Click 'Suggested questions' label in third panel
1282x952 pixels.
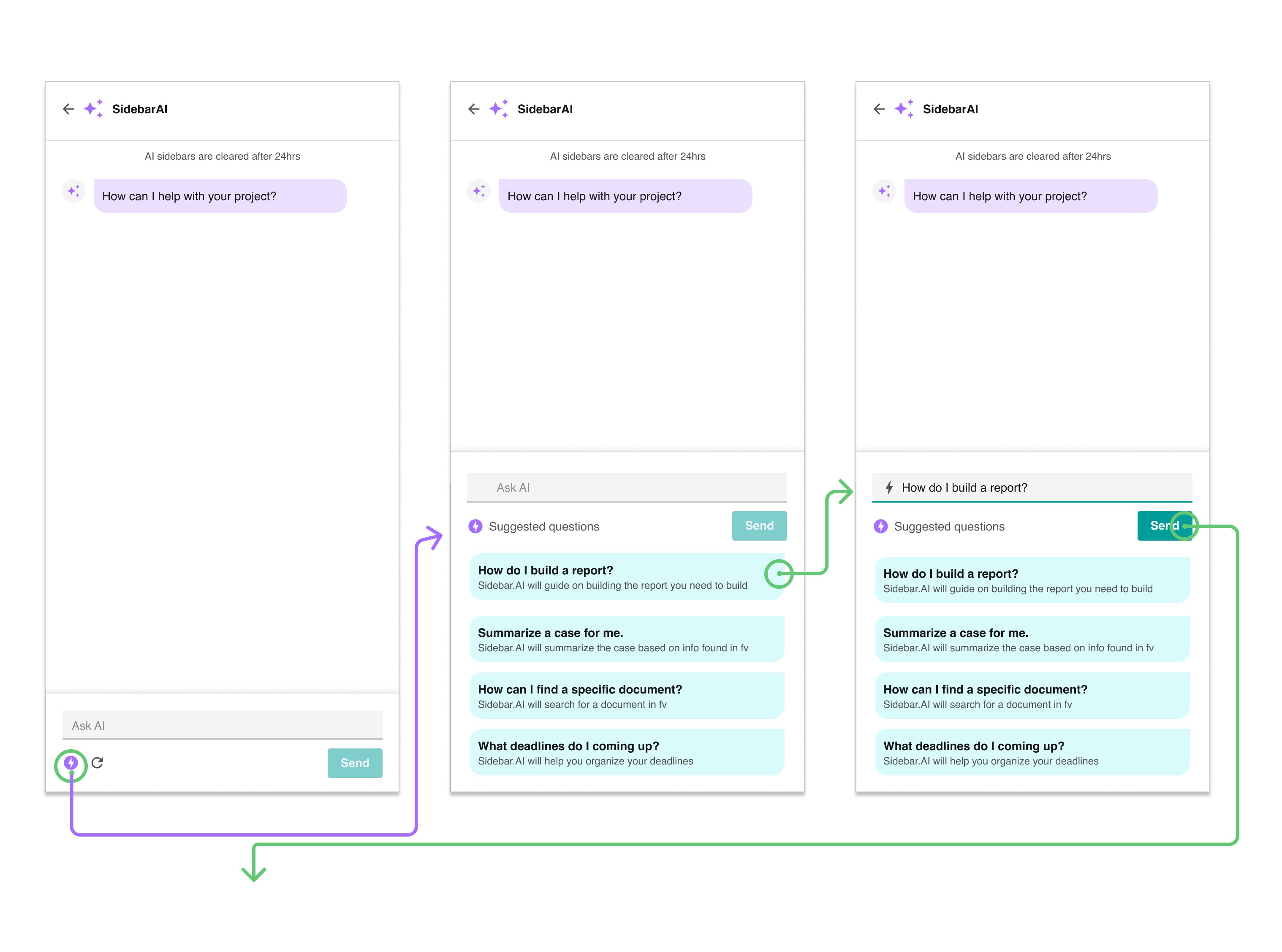coord(949,527)
